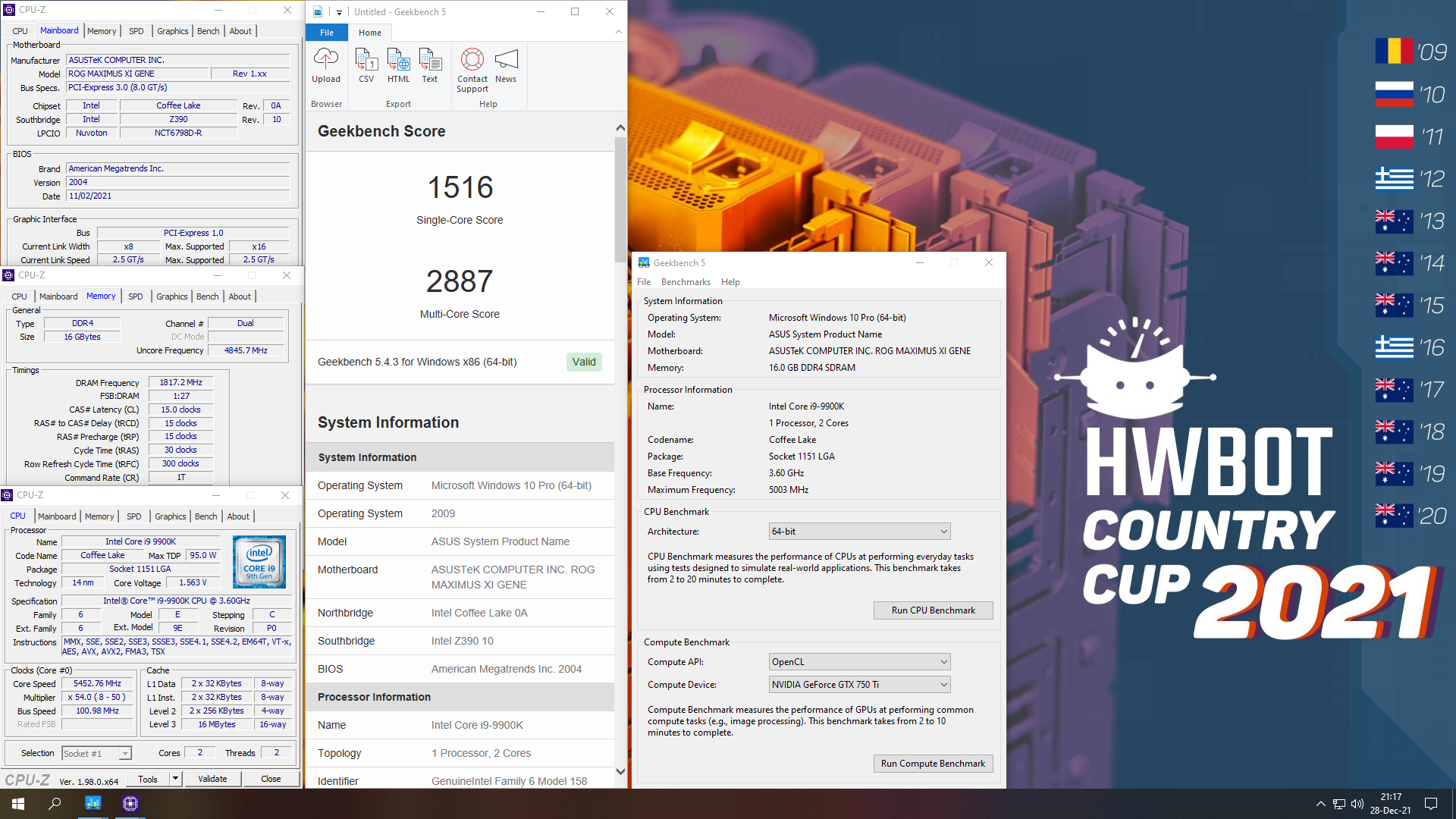Open Compute Device GTX 750 Ti dropdown

click(x=859, y=685)
